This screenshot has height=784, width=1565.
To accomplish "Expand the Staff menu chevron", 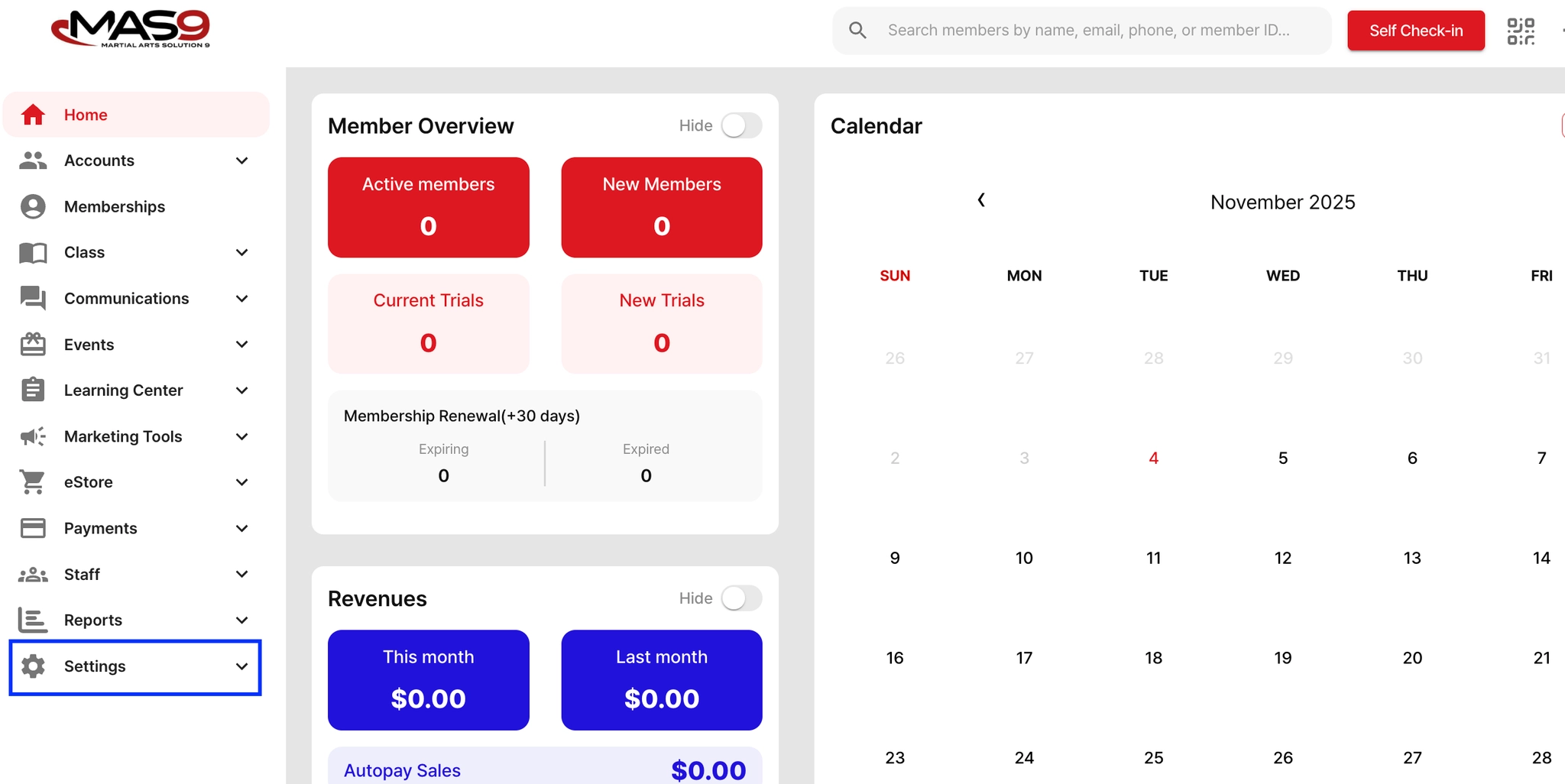I will coord(242,574).
